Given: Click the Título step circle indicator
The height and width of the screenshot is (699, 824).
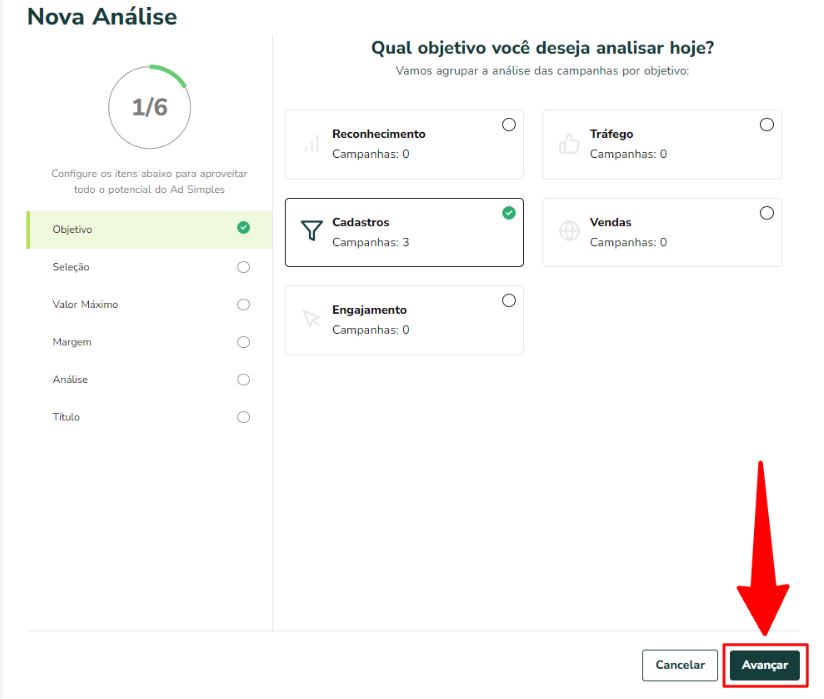Looking at the screenshot, I should click(243, 417).
